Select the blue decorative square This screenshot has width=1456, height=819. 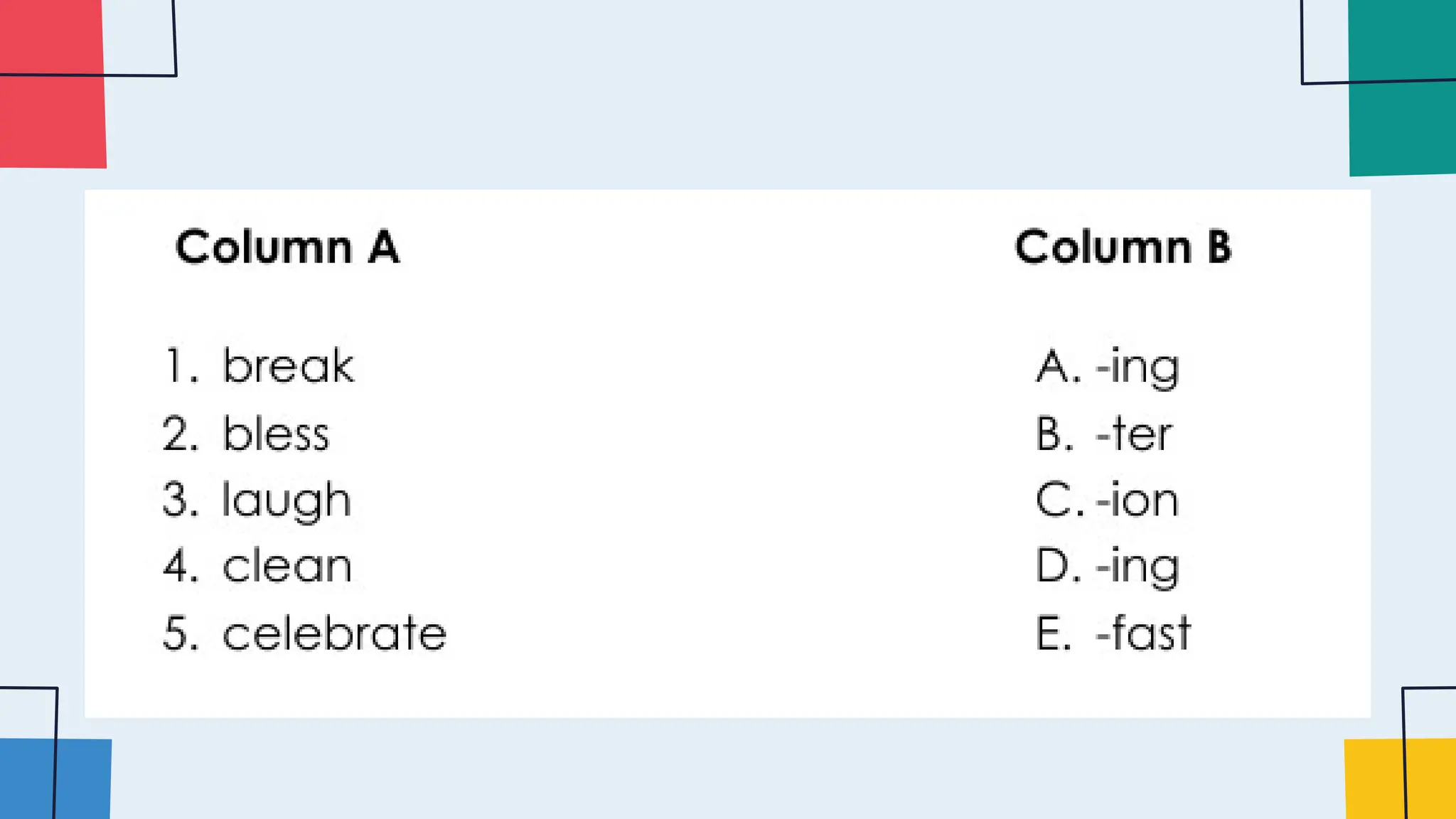pos(82,778)
